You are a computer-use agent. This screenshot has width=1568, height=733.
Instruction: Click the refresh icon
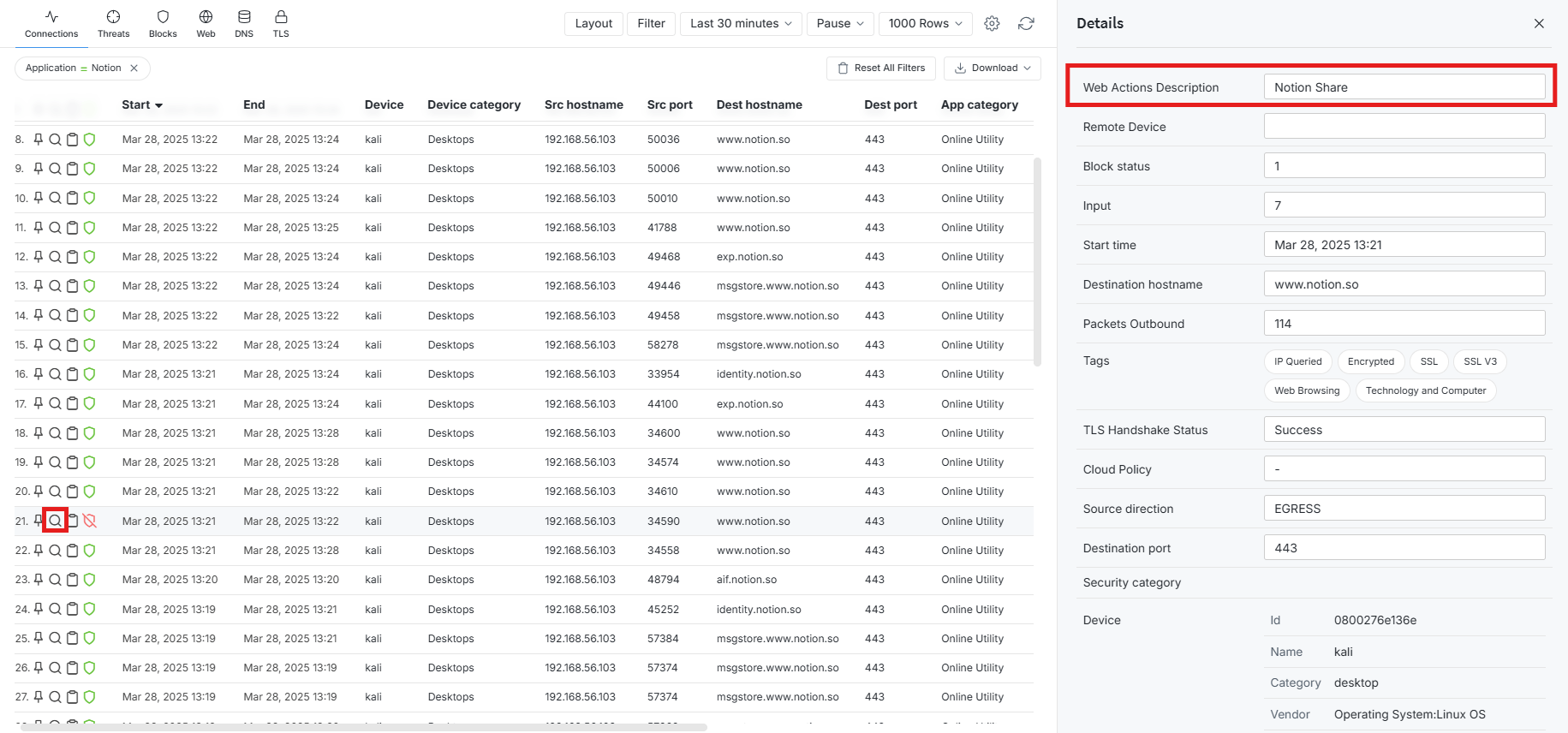1026,23
